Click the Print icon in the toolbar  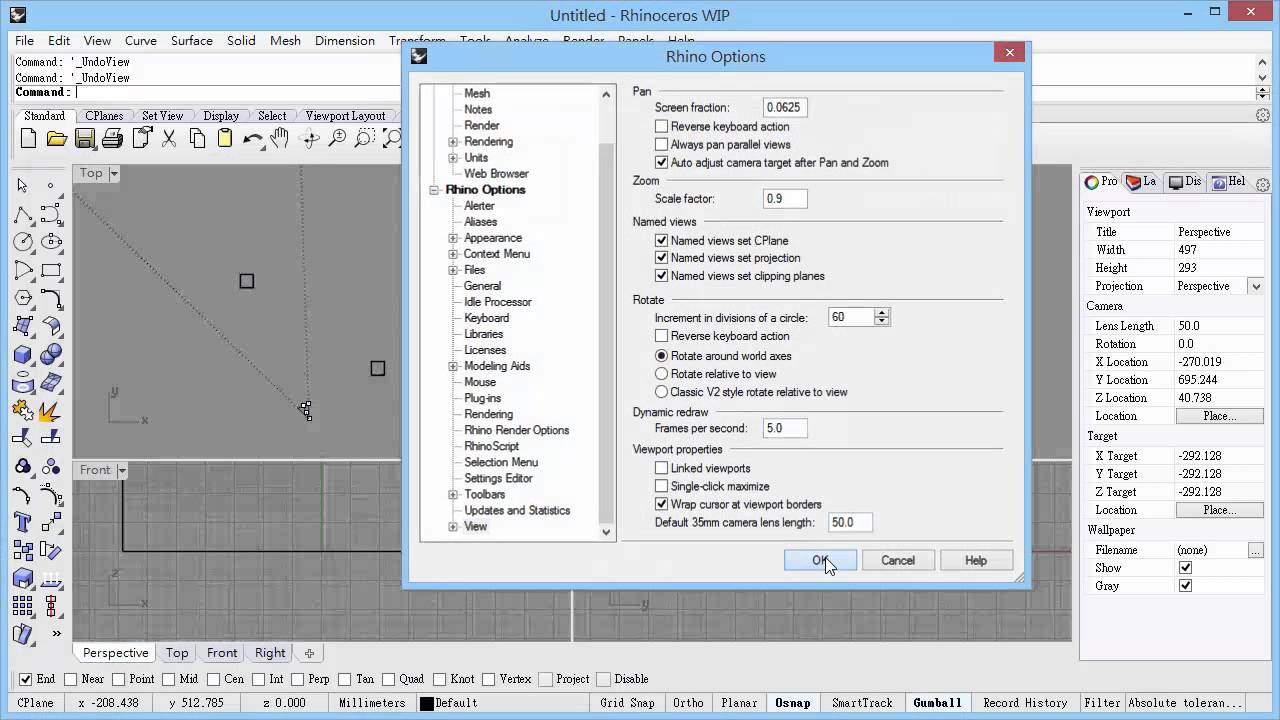coord(112,139)
